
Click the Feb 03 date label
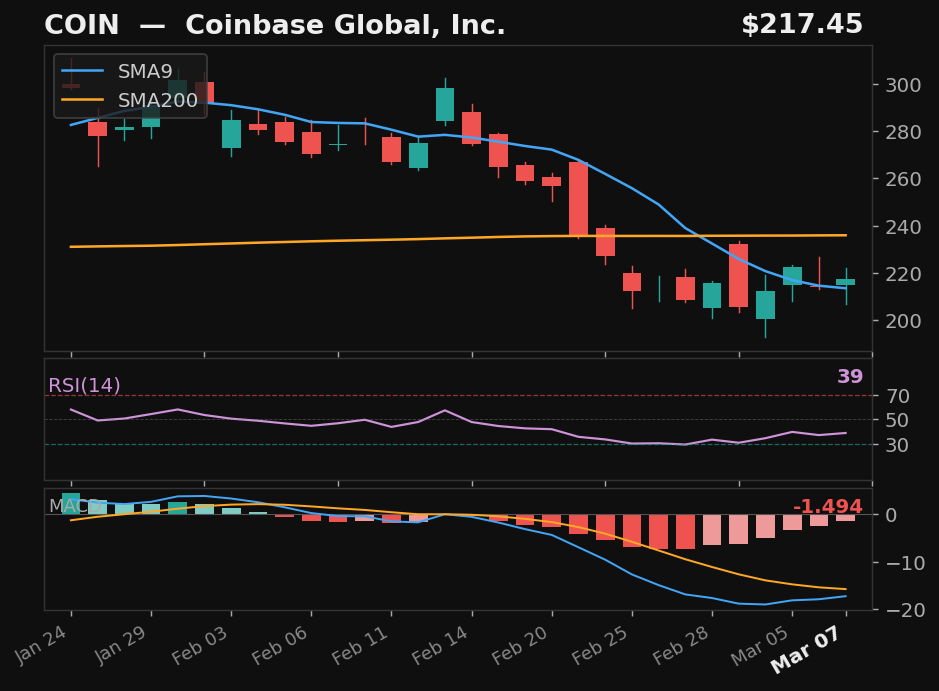pos(200,645)
